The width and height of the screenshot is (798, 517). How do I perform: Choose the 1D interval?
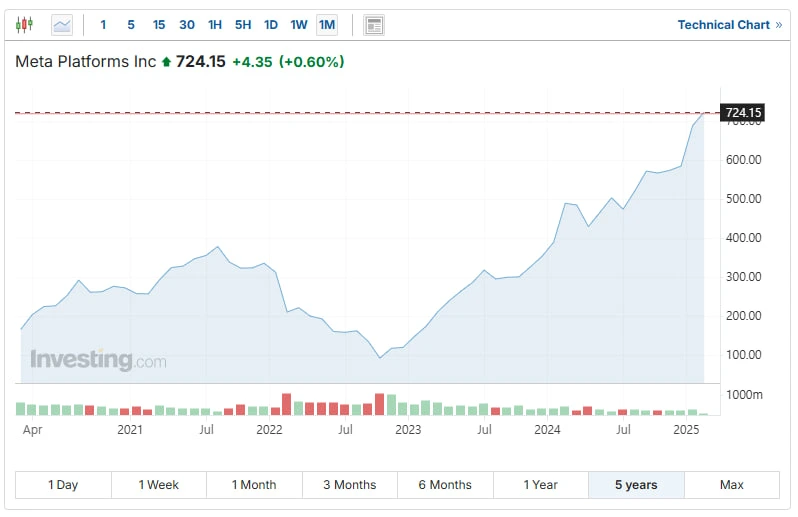271,25
